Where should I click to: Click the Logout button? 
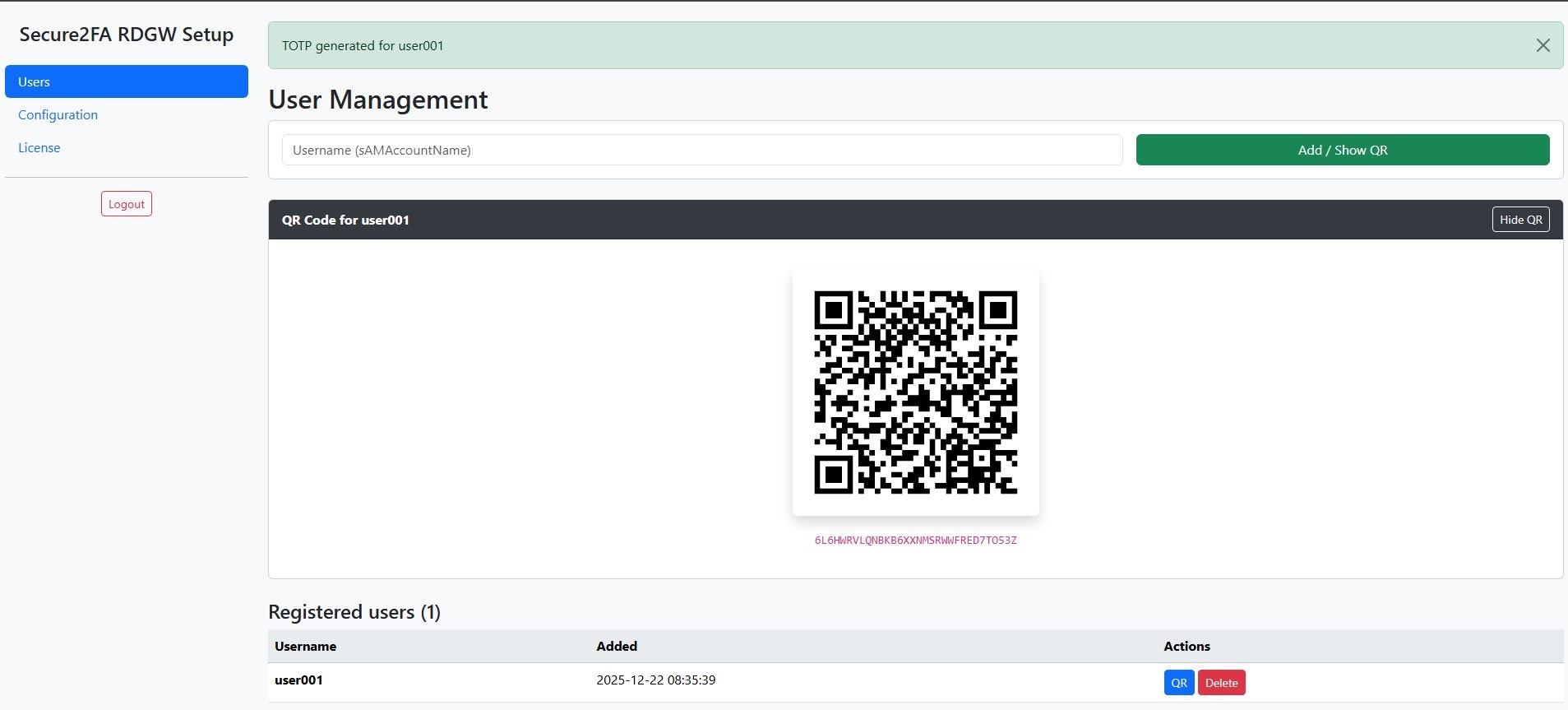click(x=126, y=204)
